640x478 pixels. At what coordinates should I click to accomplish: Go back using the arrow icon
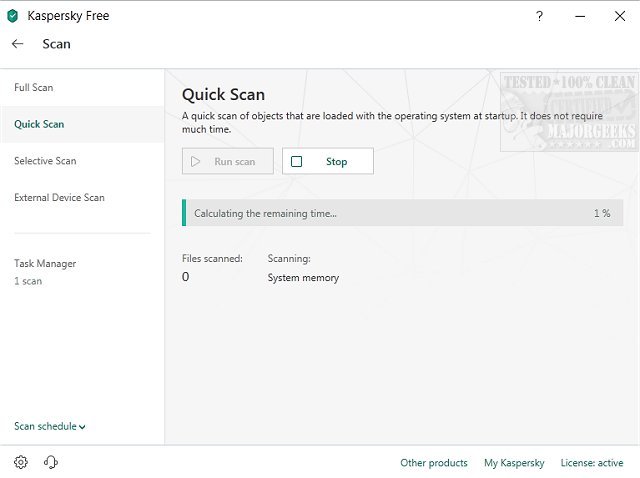(17, 44)
